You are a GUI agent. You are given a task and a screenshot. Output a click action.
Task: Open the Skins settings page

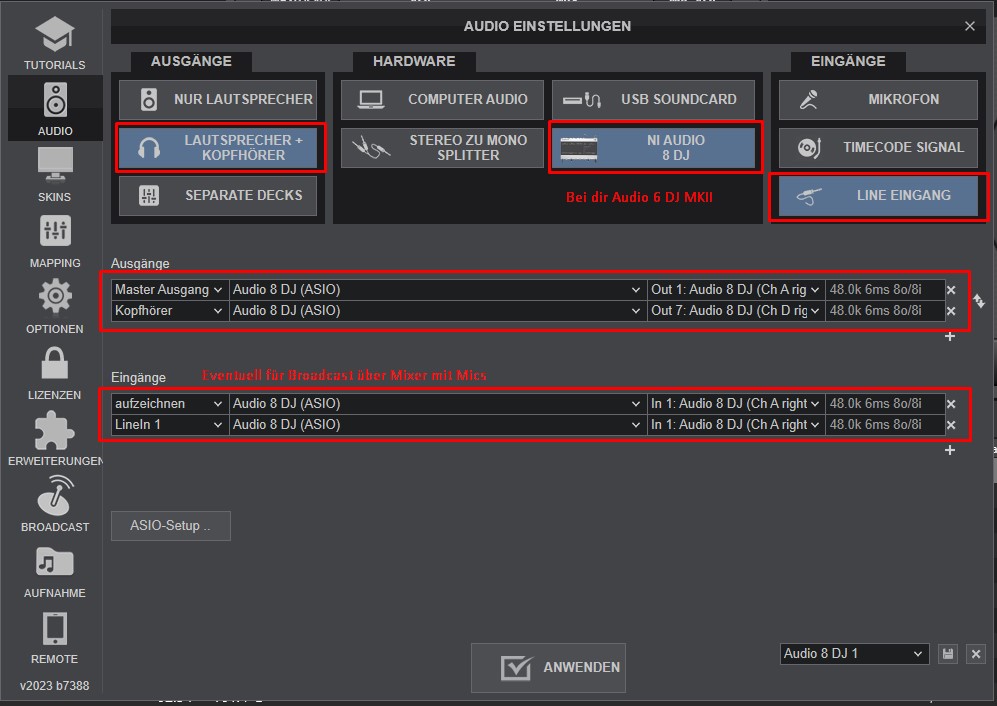55,175
